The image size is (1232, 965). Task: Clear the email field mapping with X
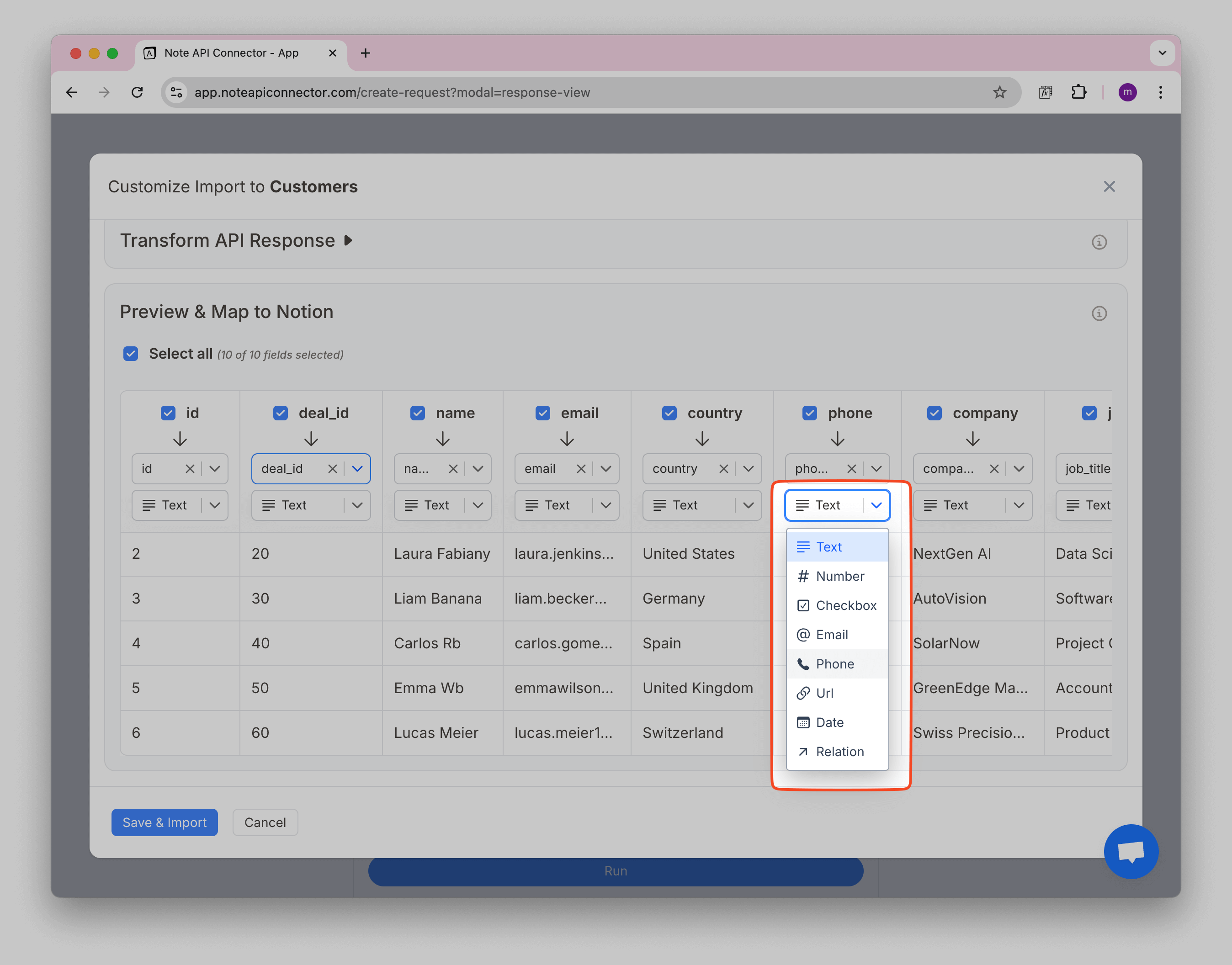tap(581, 469)
